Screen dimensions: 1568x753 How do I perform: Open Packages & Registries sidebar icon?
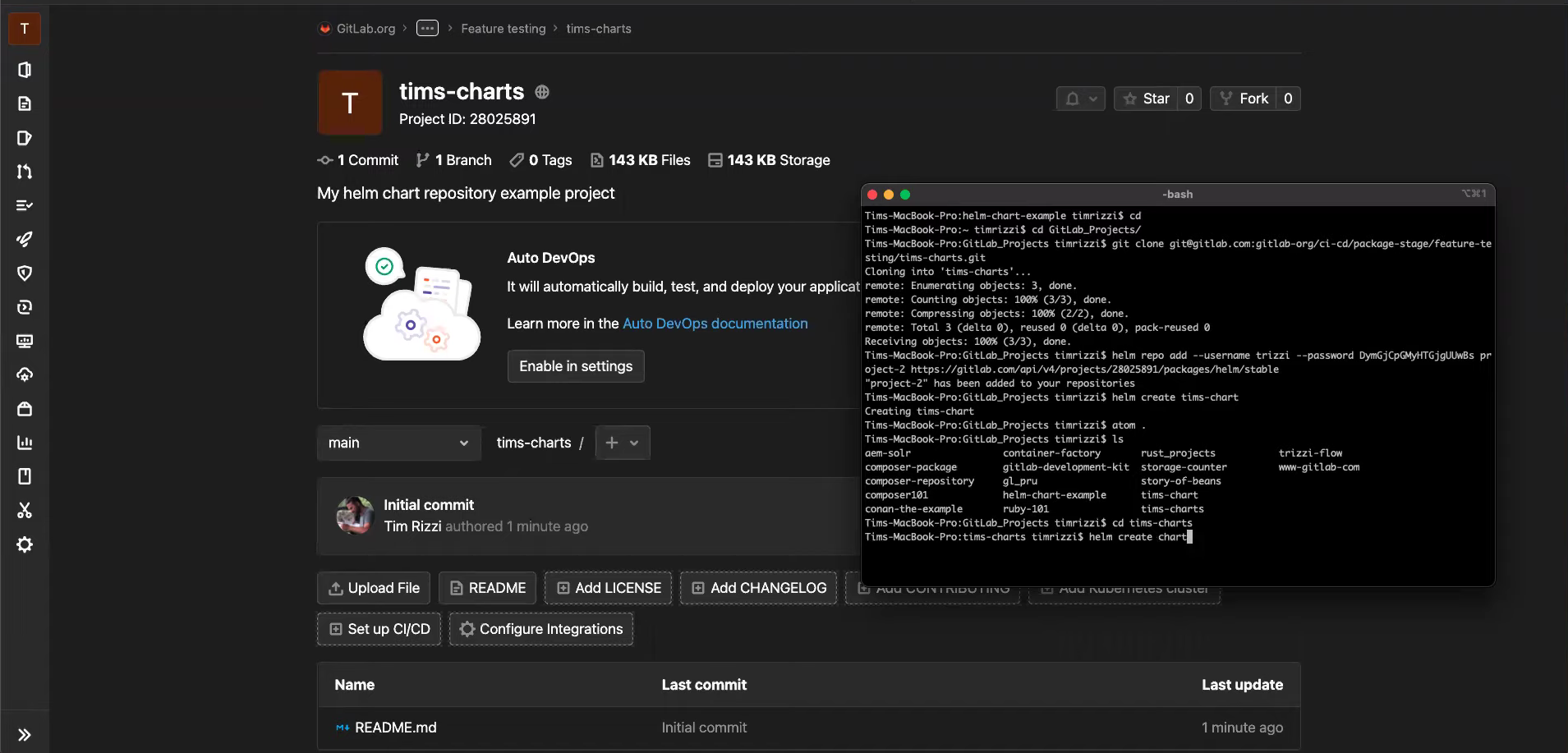(25, 409)
